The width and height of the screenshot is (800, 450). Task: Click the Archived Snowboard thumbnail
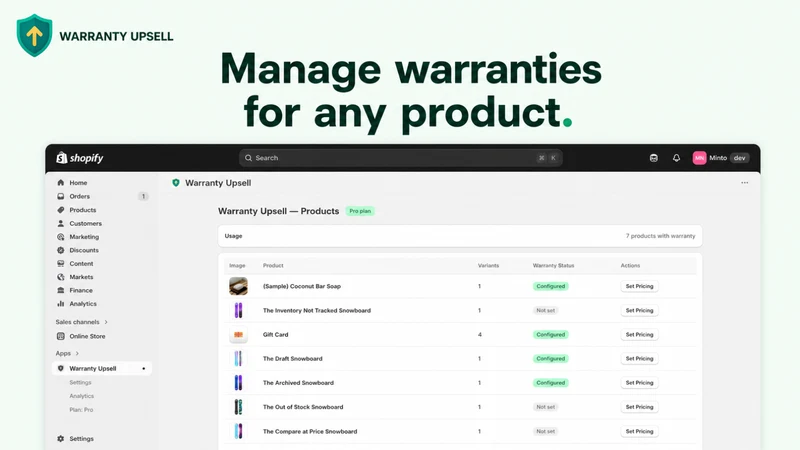click(238, 383)
